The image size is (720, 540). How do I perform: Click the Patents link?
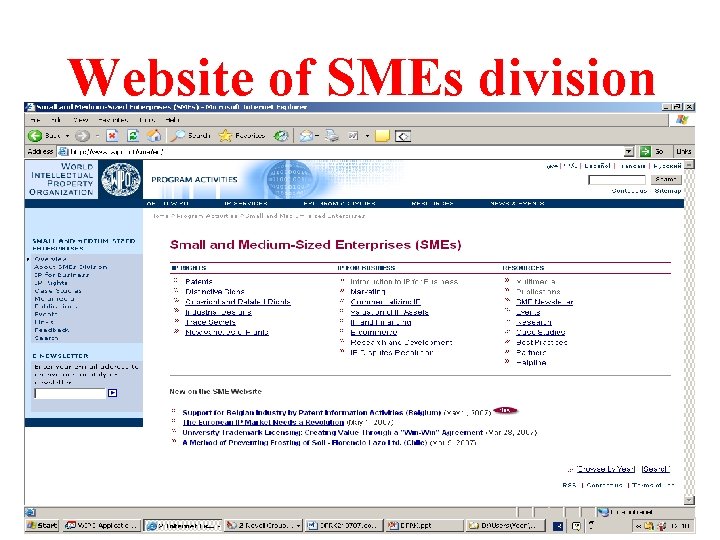[x=199, y=281]
